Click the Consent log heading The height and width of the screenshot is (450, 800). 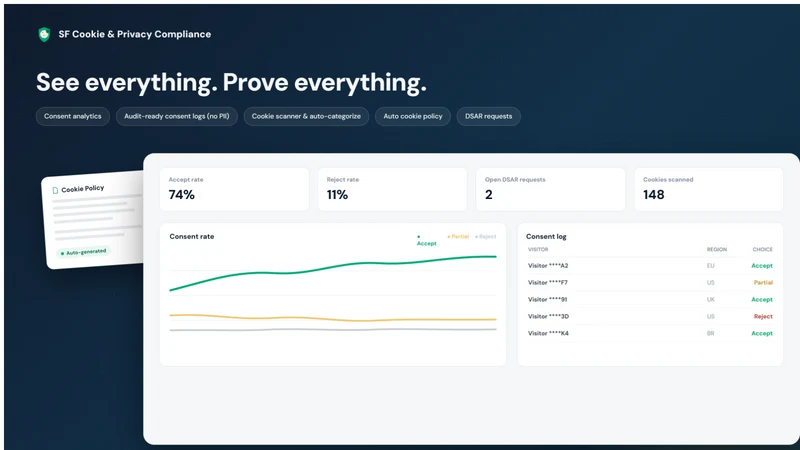tap(546, 236)
